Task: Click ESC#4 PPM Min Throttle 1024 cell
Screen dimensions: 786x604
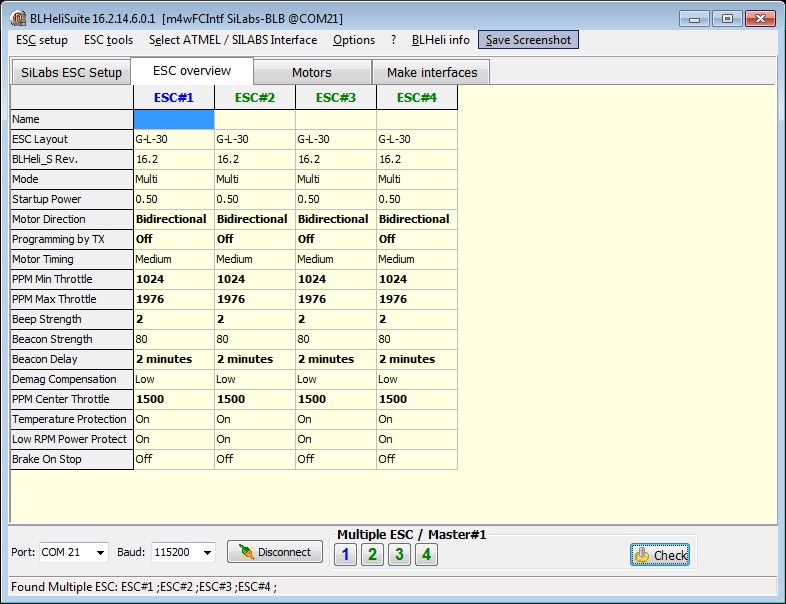Action: (417, 279)
